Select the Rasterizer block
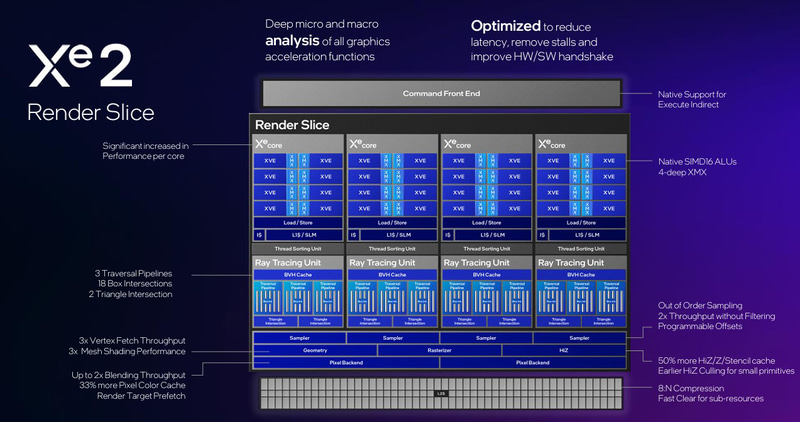The width and height of the screenshot is (800, 422). [x=439, y=351]
